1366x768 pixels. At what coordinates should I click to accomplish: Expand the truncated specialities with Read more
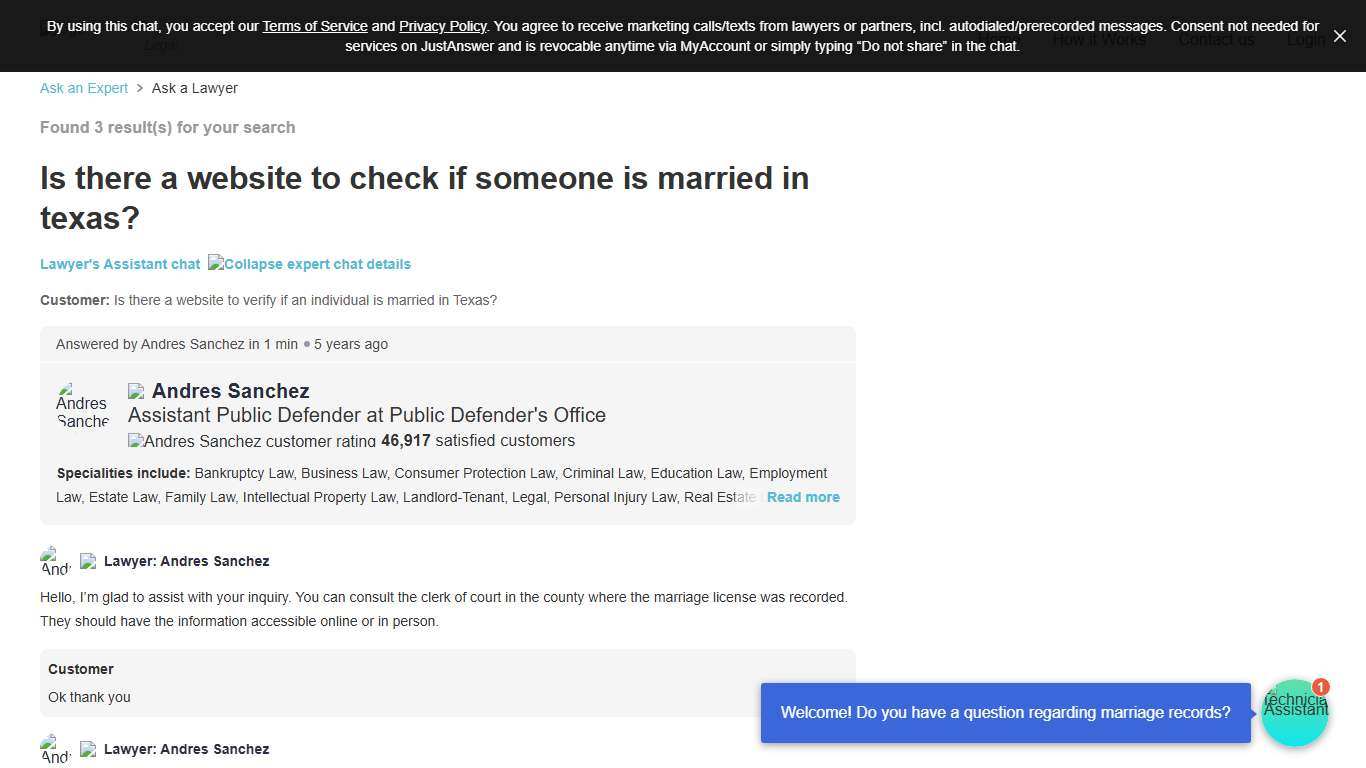click(x=803, y=497)
